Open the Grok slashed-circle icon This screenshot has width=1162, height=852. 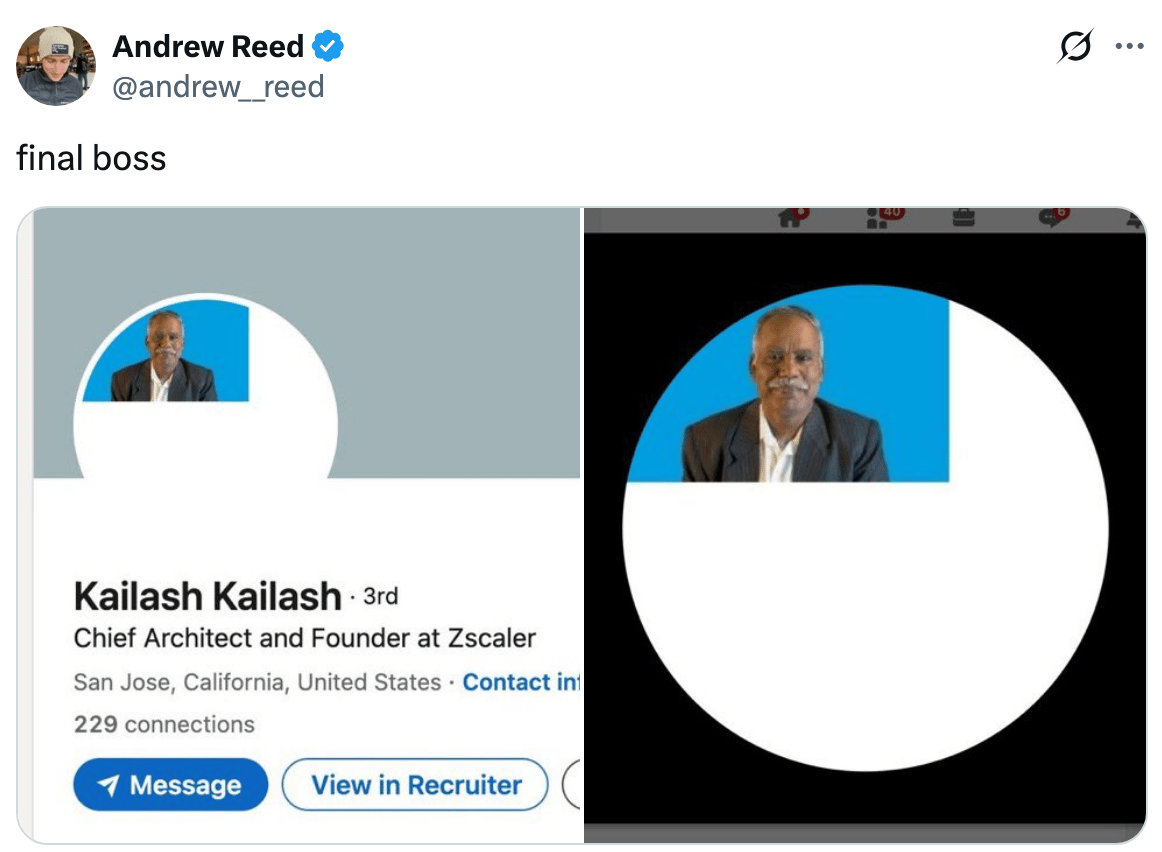tap(1075, 46)
